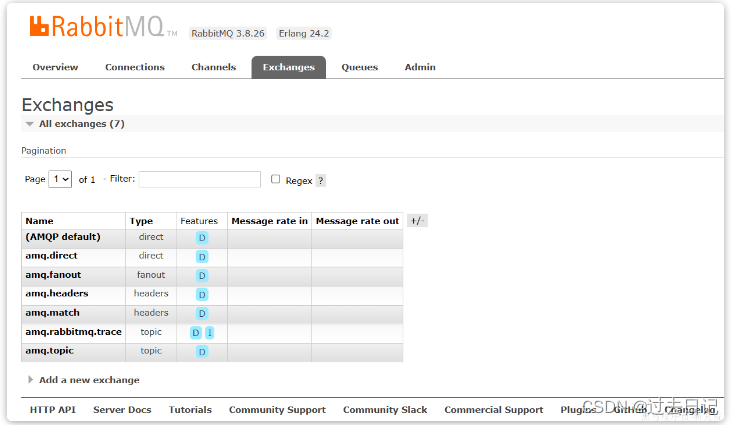Open the amq.fanout exchange
734x425 pixels.
pyautogui.click(x=53, y=275)
